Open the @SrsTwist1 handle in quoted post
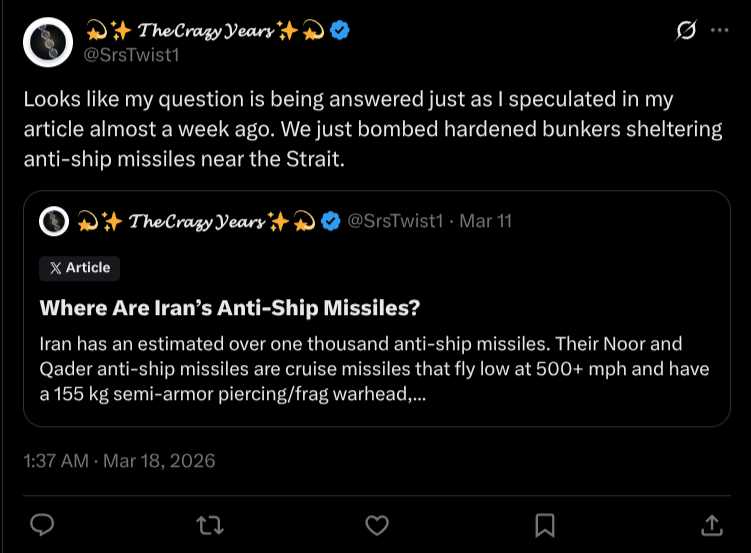Image resolution: width=751 pixels, height=553 pixels. pyautogui.click(x=394, y=221)
